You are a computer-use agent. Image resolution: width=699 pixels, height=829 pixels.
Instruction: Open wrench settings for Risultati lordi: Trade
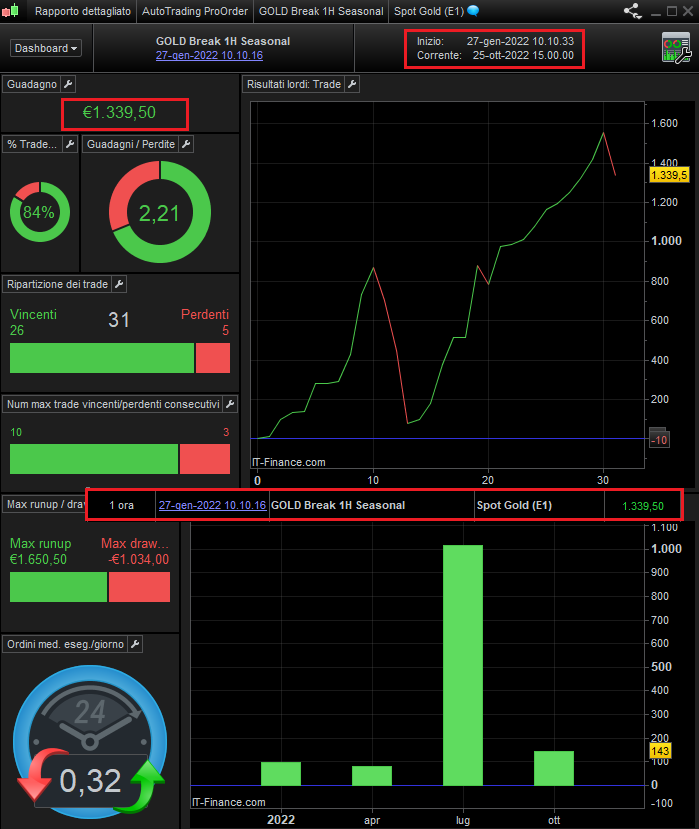click(352, 84)
